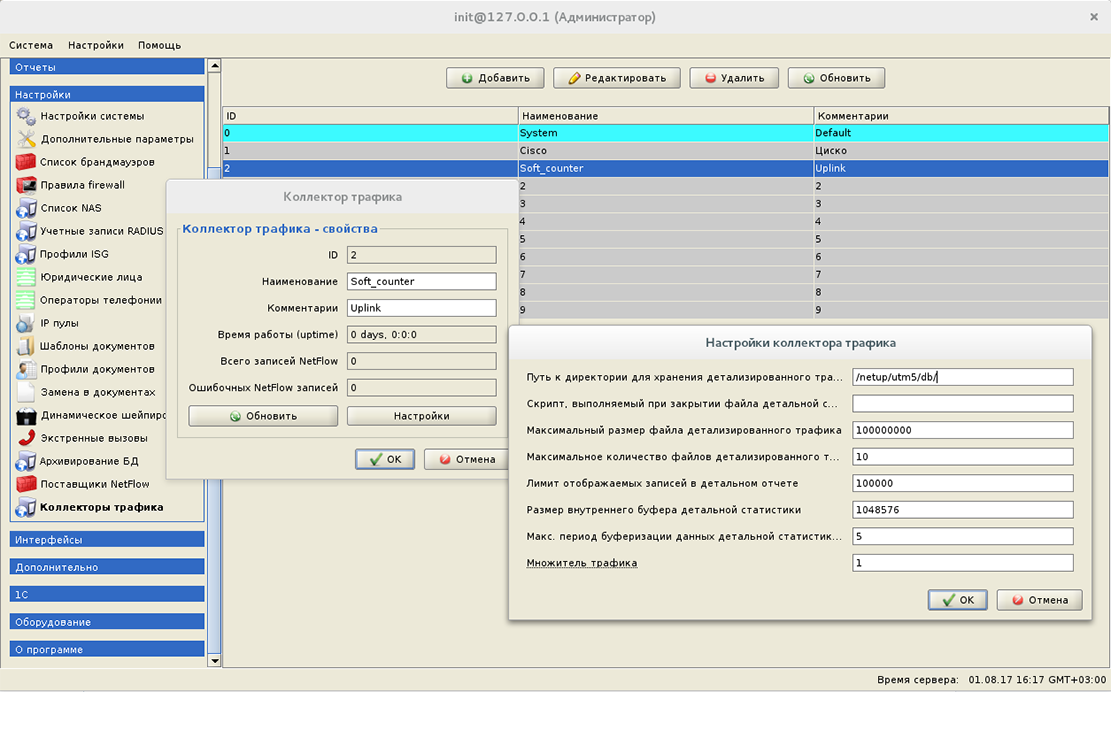Click the Редактировать toolbar button
This screenshot has height=734, width=1111.
pos(616,78)
